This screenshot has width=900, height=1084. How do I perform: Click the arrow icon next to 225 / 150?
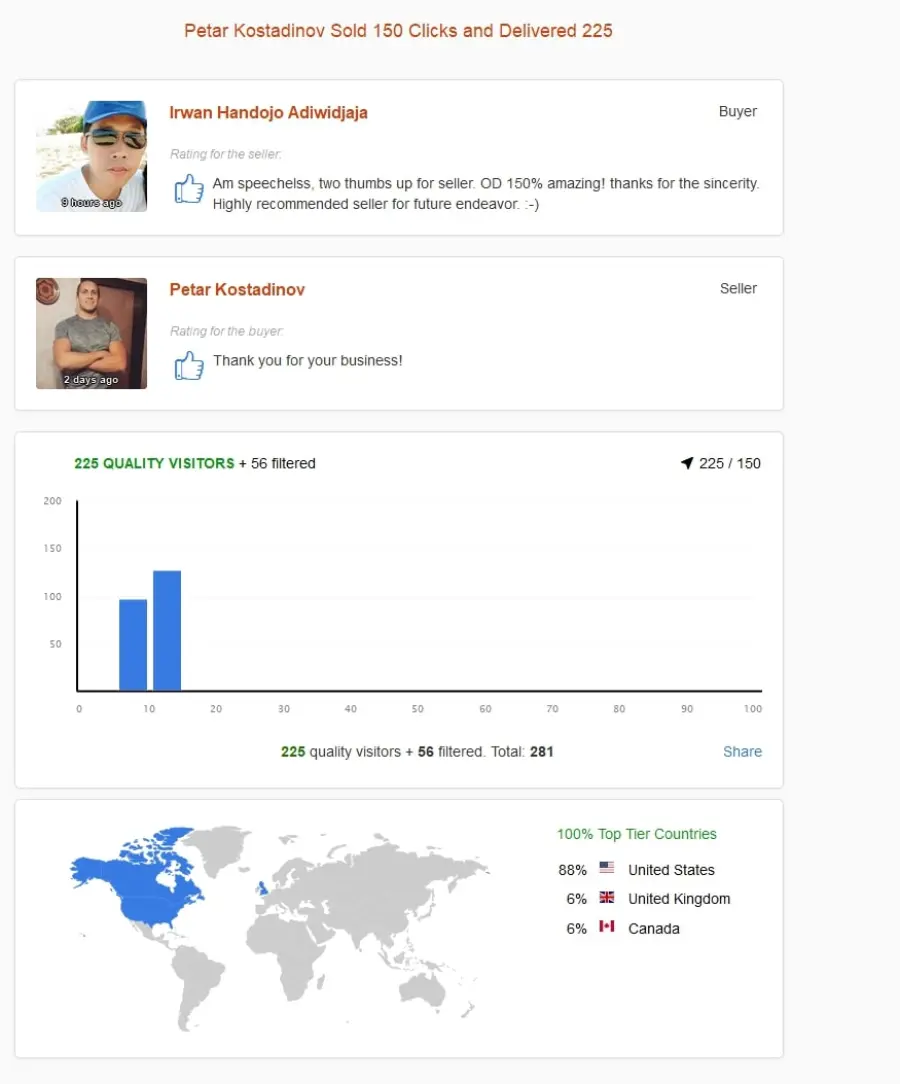[686, 463]
